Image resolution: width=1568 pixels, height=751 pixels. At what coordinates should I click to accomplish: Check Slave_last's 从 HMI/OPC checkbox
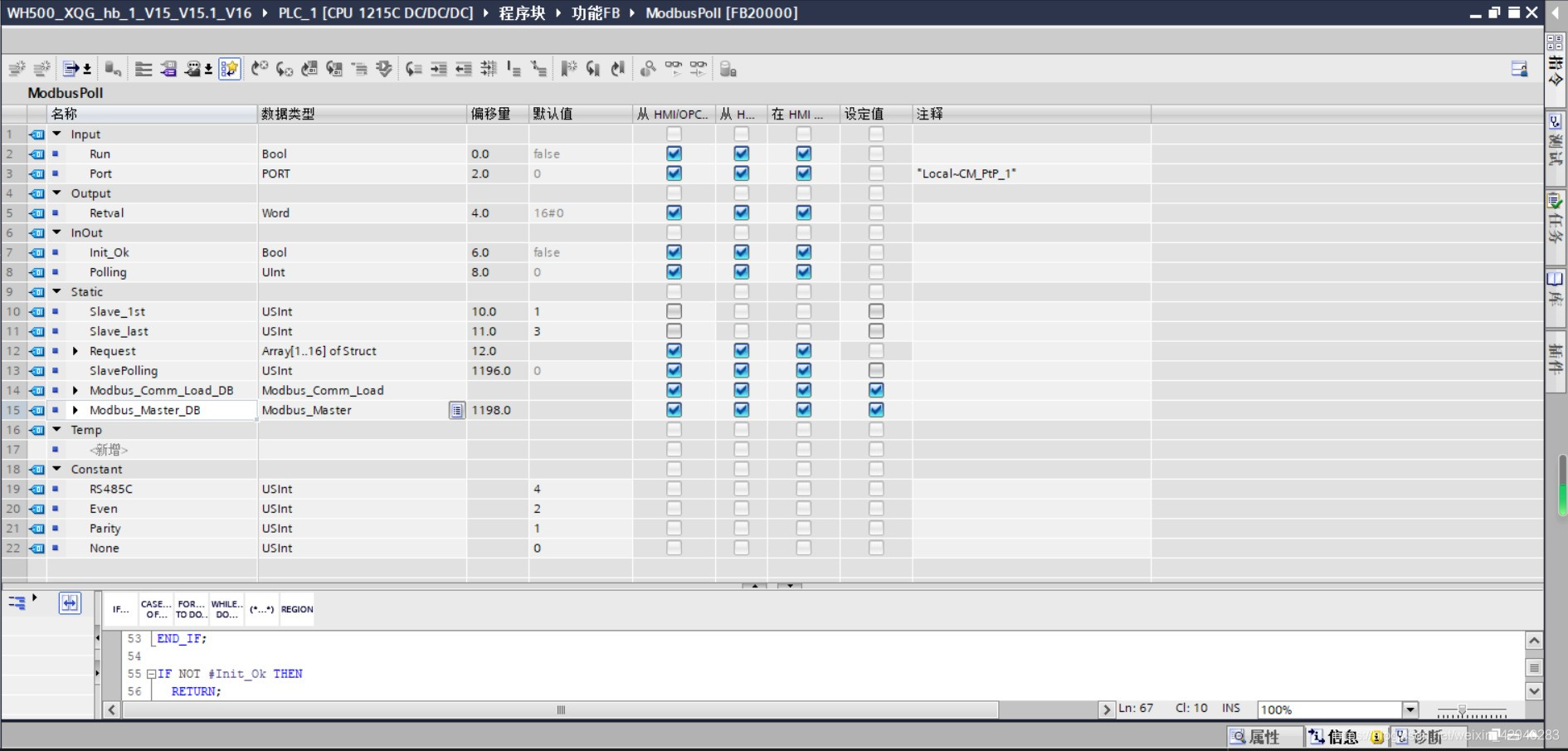pos(674,331)
